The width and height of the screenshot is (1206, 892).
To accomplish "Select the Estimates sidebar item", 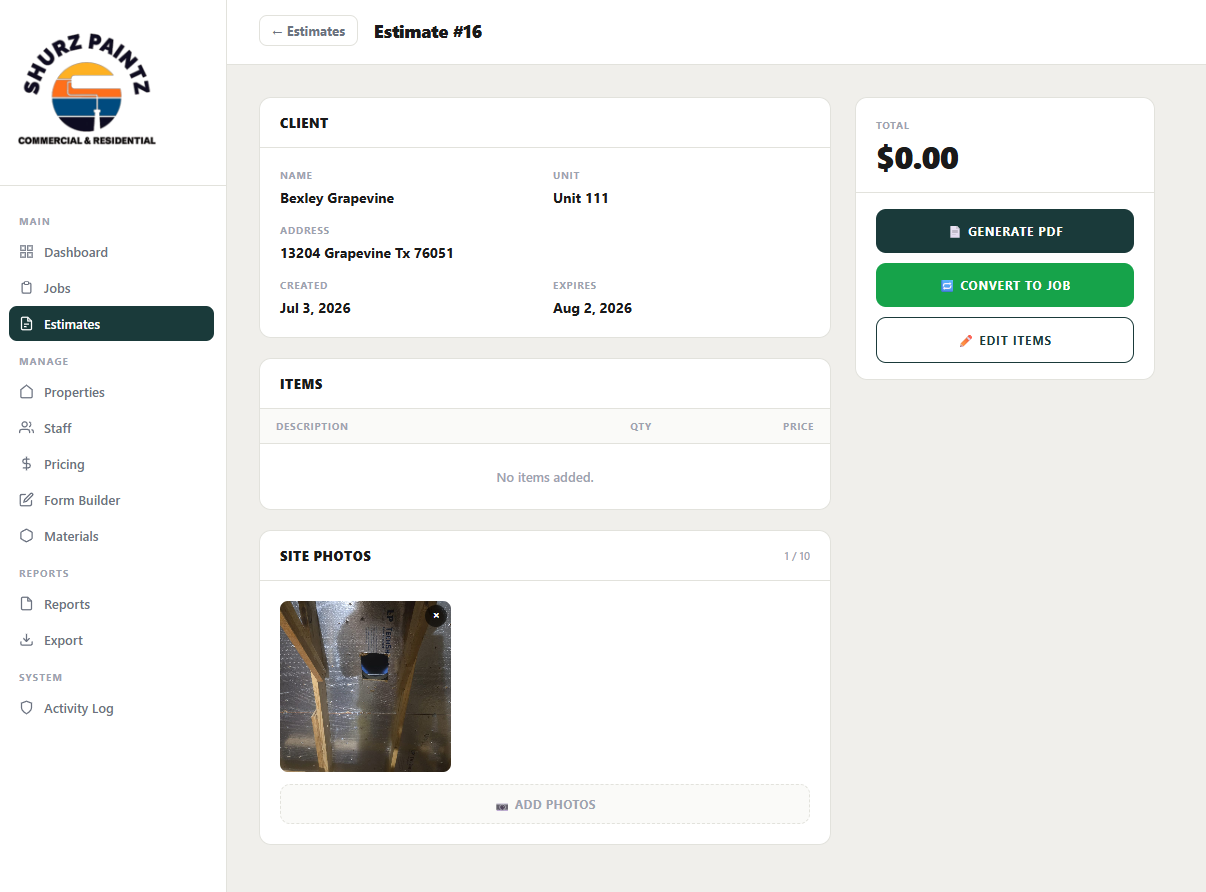I will (111, 324).
